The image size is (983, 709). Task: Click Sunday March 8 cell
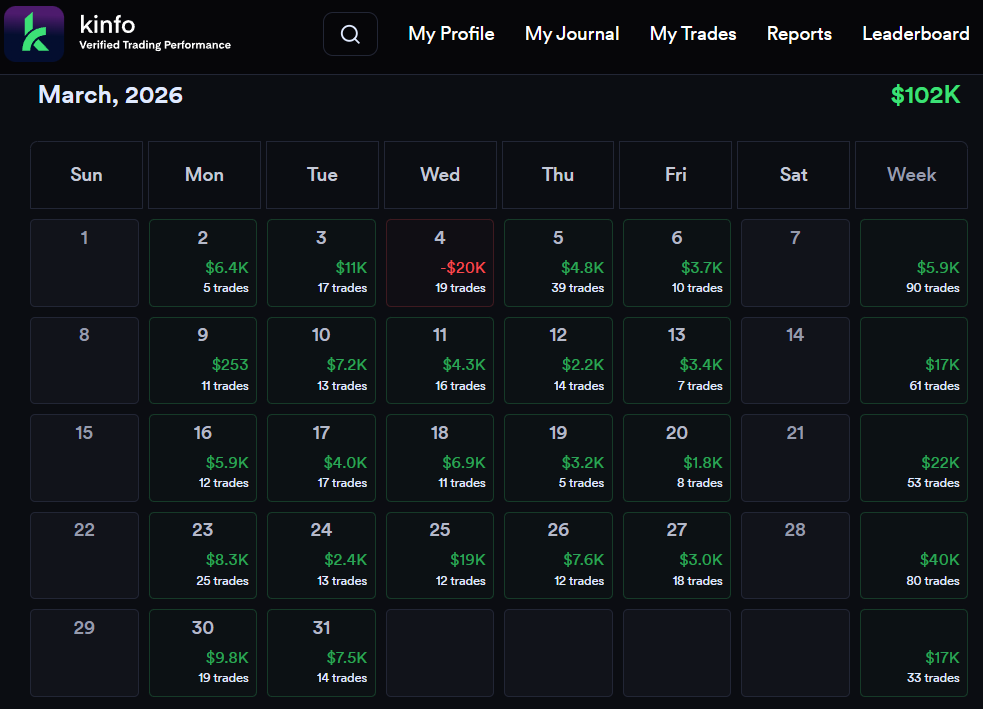tap(85, 360)
